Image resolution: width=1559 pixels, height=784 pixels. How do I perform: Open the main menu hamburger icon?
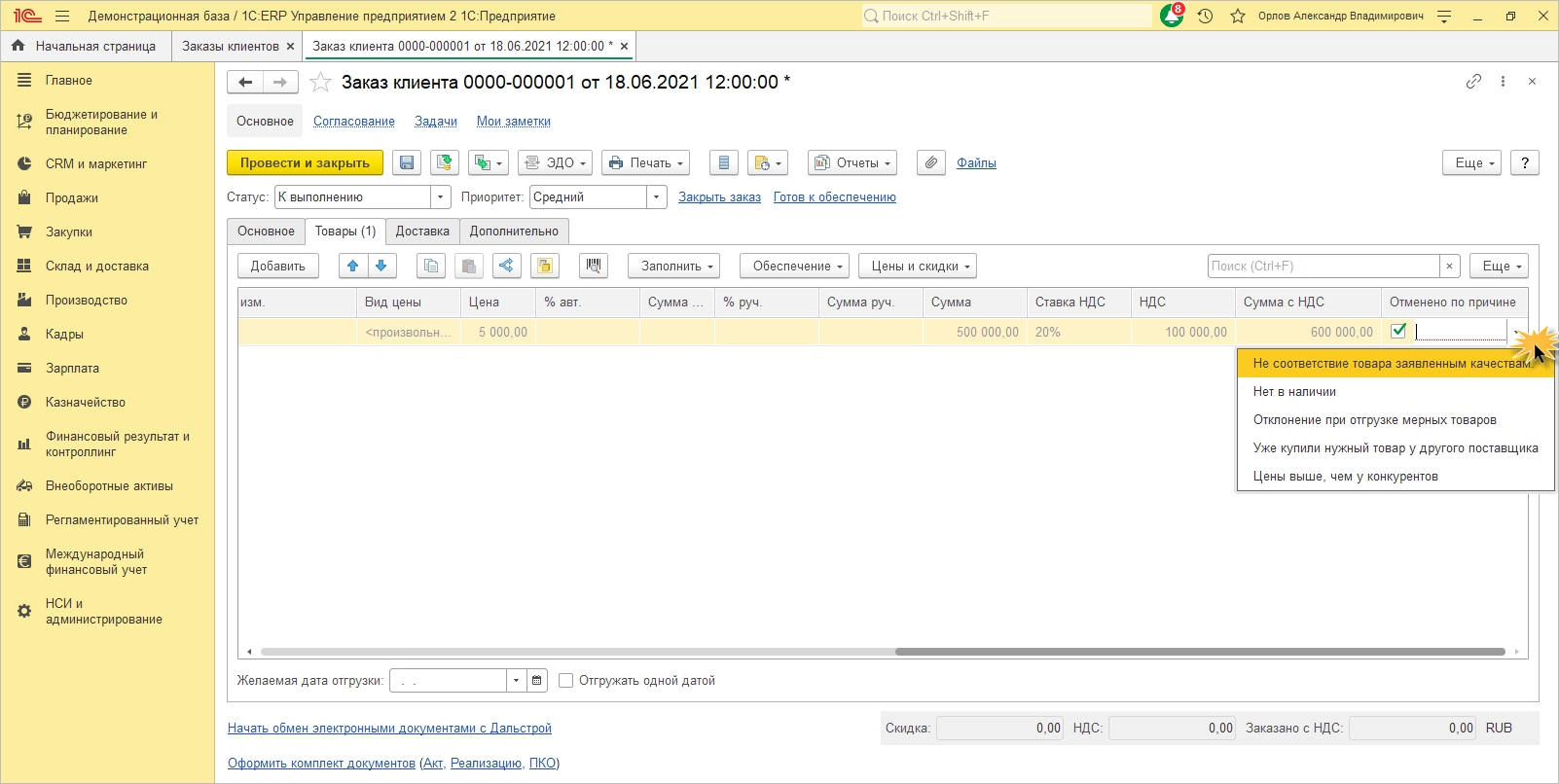coord(62,16)
